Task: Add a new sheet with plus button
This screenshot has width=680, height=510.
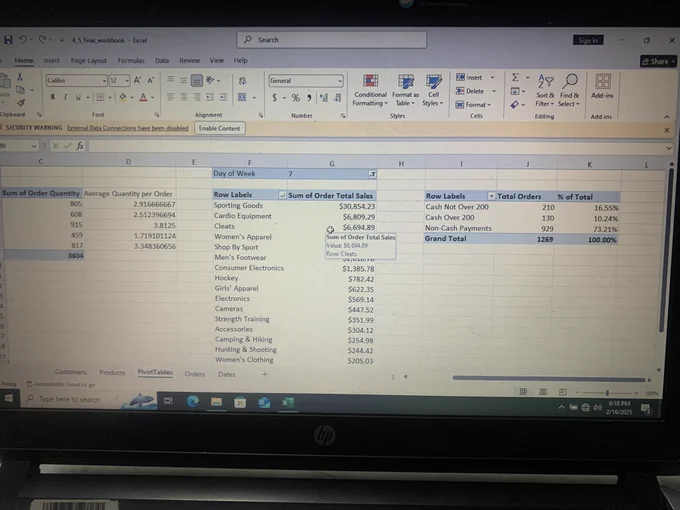Action: pyautogui.click(x=265, y=374)
